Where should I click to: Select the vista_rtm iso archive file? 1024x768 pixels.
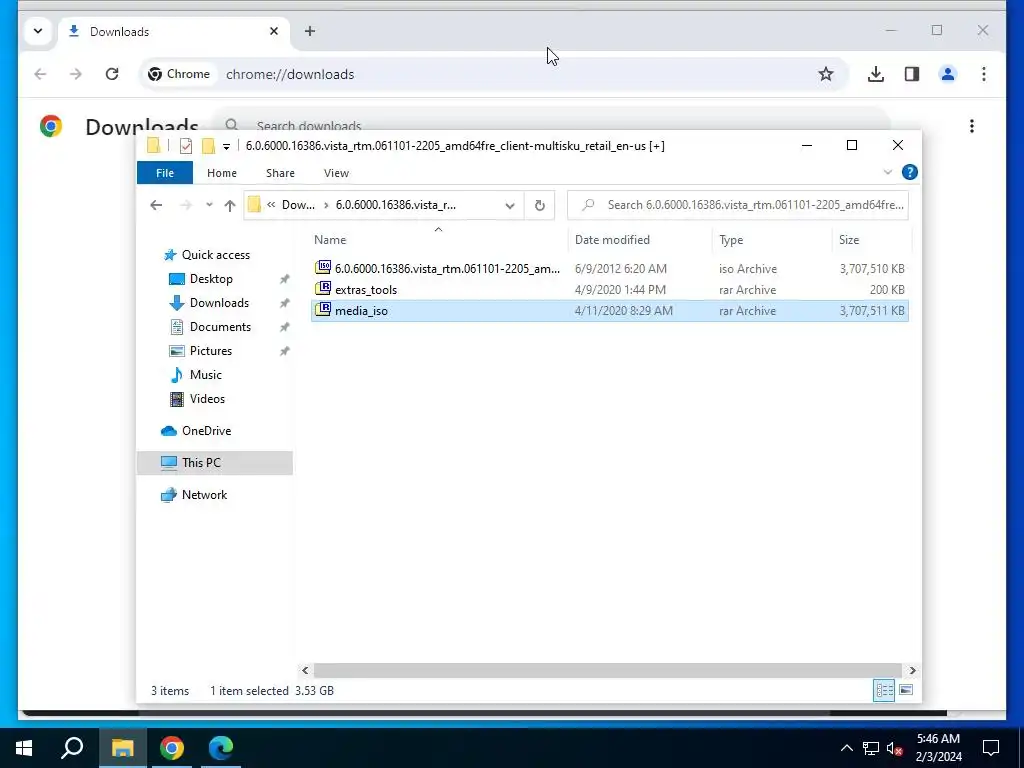coord(610,268)
